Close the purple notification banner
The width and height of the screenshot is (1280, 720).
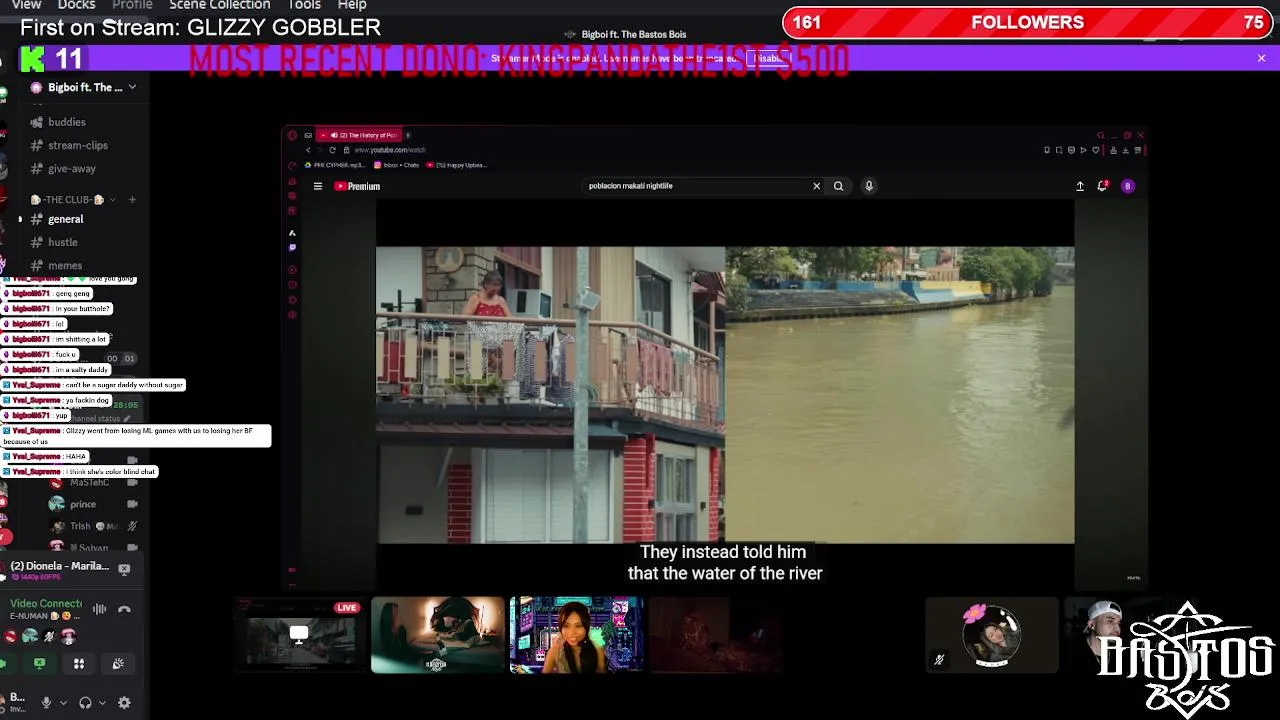click(1261, 58)
